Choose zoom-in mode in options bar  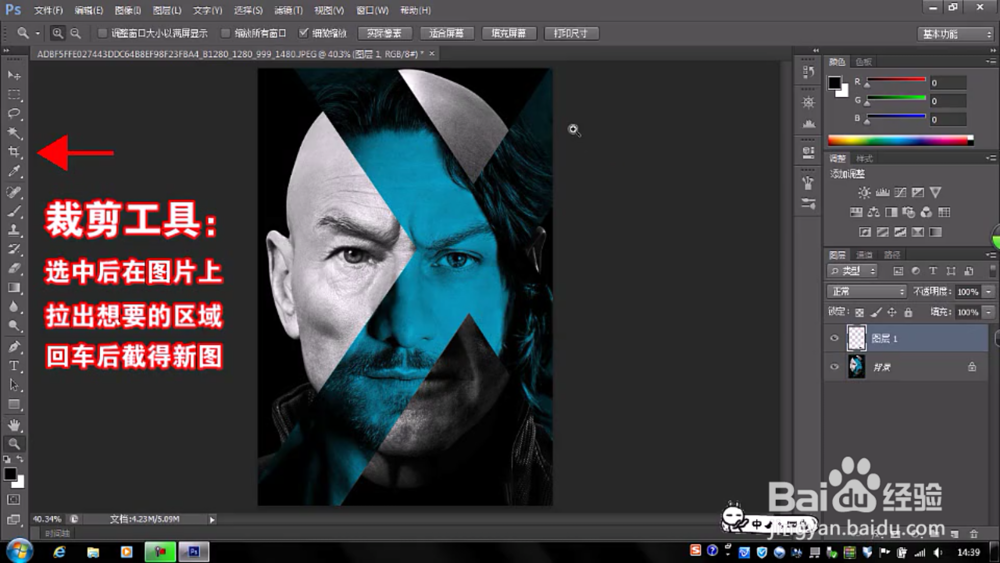[57, 33]
